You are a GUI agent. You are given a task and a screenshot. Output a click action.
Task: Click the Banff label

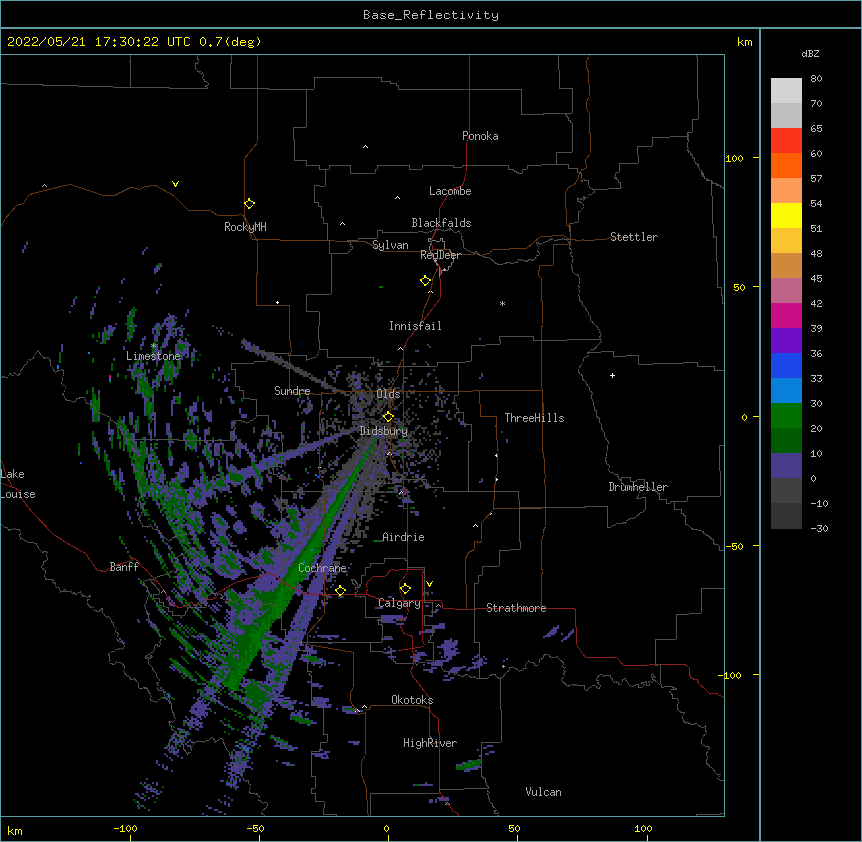point(124,567)
